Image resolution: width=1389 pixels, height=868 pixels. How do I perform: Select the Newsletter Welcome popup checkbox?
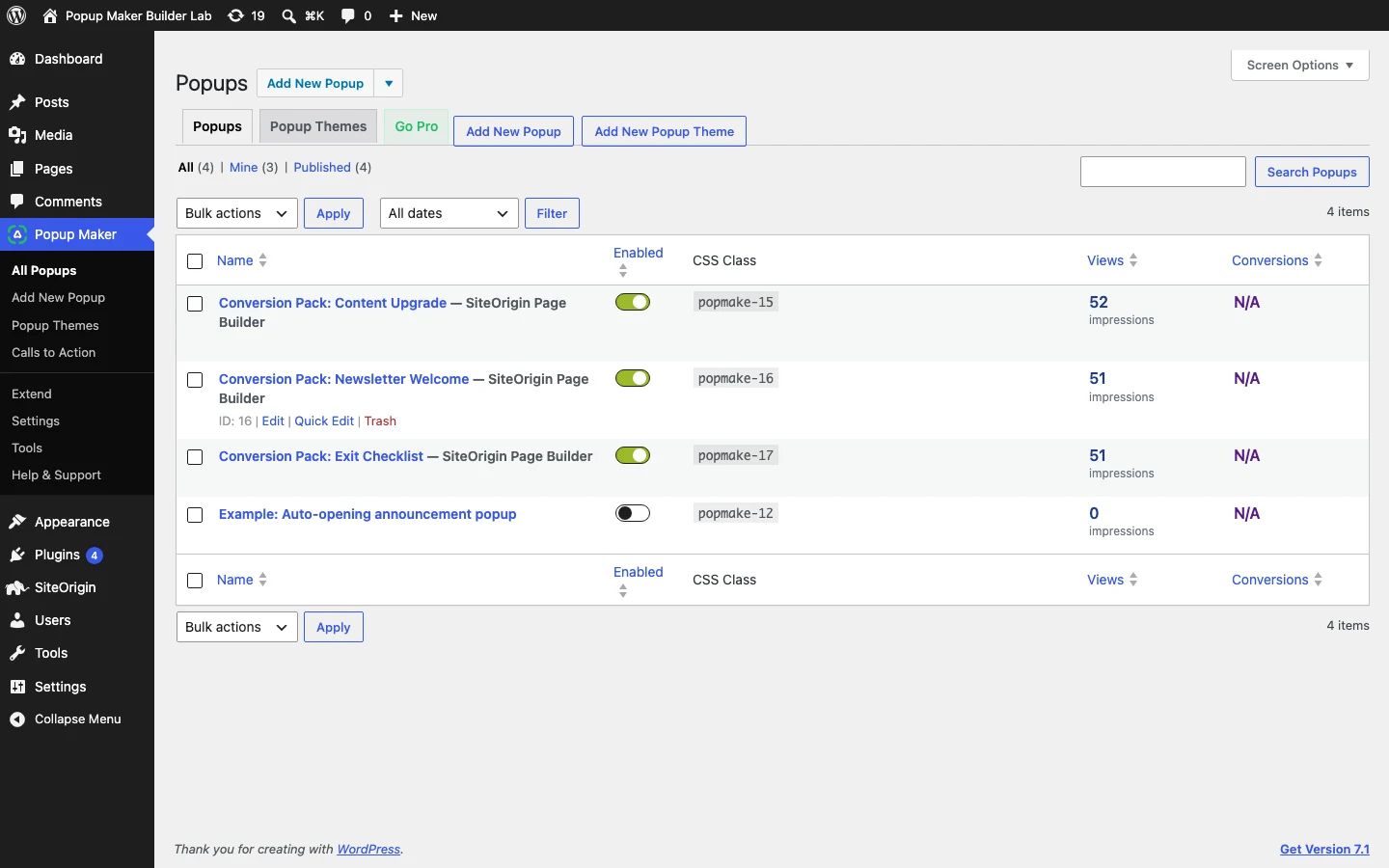[x=195, y=380]
